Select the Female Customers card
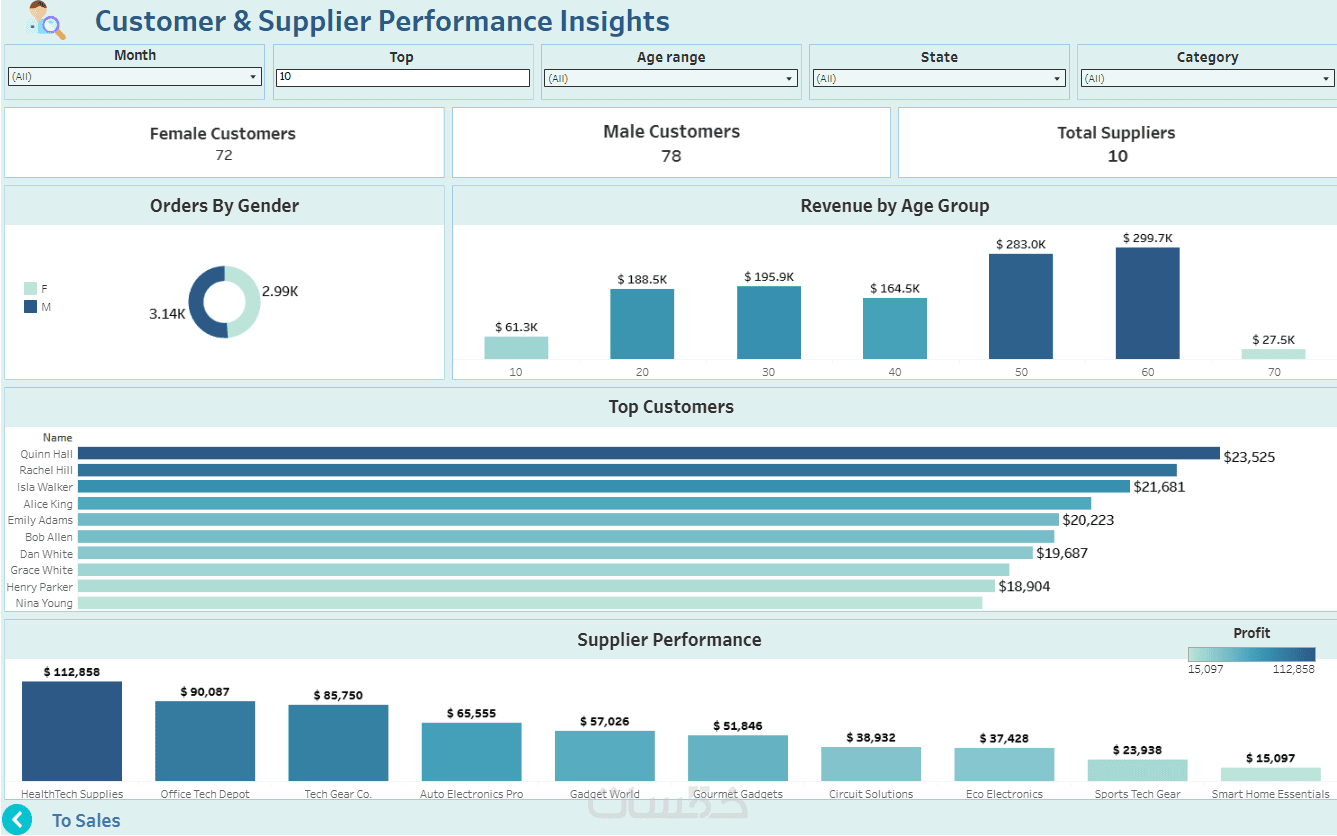Image resolution: width=1337 pixels, height=836 pixels. 223,143
